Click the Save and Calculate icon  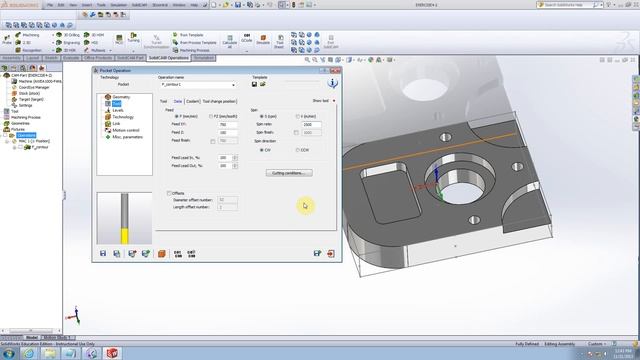pos(132,253)
